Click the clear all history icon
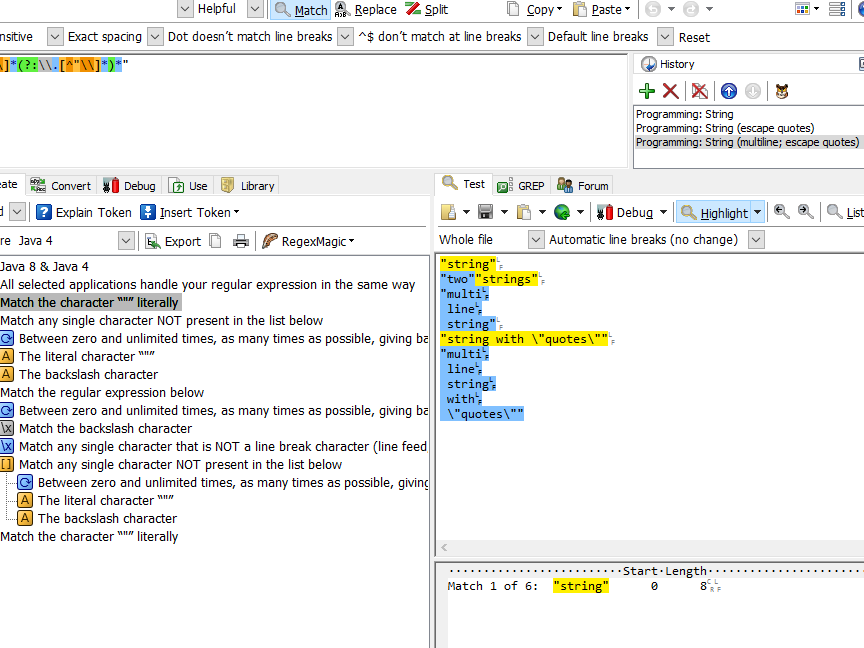Viewport: 864px width, 648px height. 700,91
